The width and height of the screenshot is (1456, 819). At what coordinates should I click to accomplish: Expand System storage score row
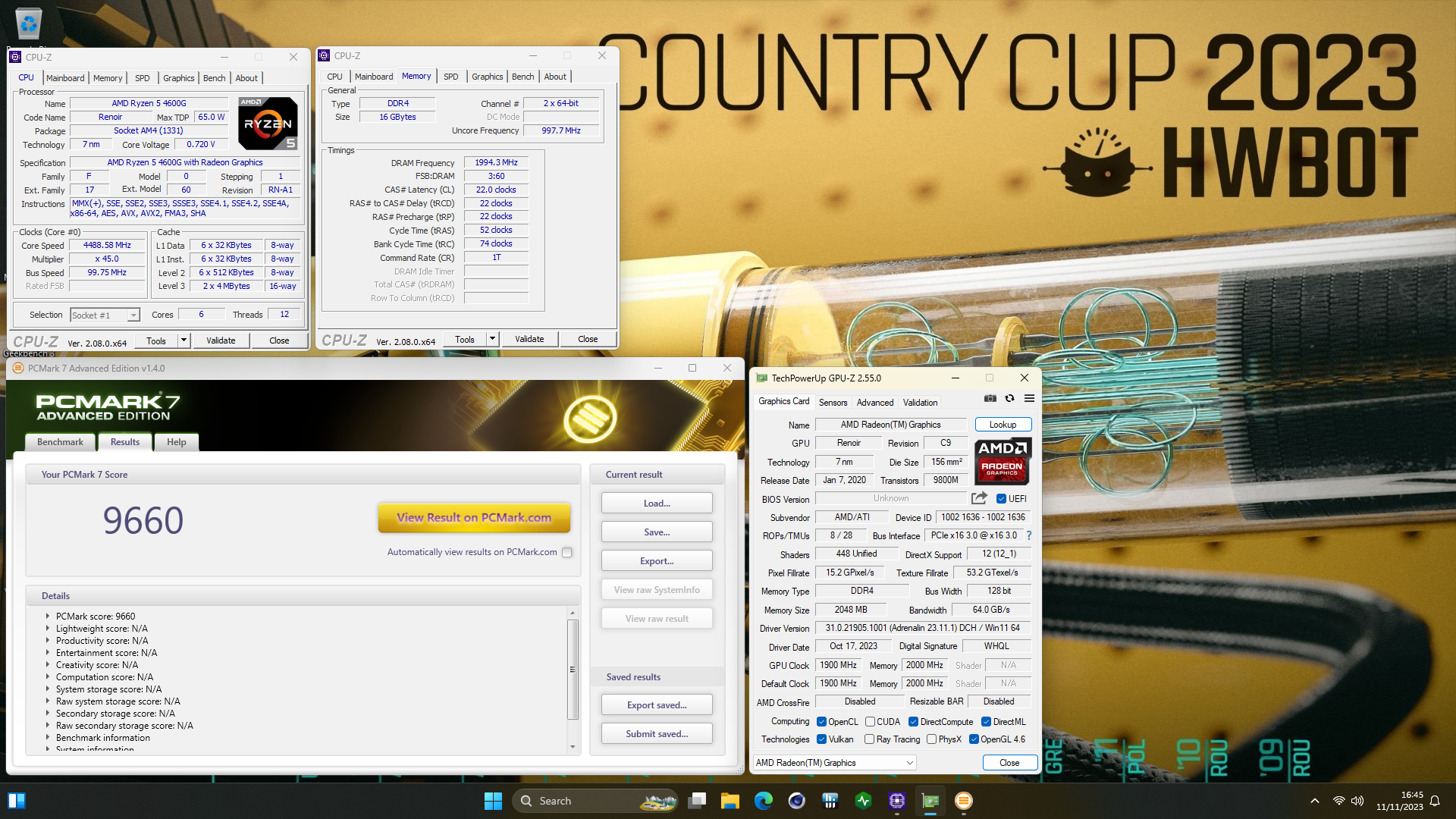click(x=47, y=689)
